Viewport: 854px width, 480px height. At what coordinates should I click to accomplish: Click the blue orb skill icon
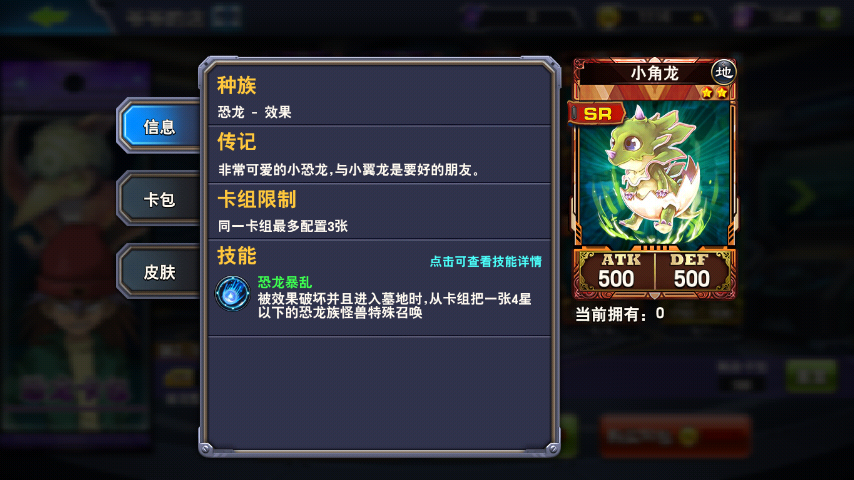233,294
